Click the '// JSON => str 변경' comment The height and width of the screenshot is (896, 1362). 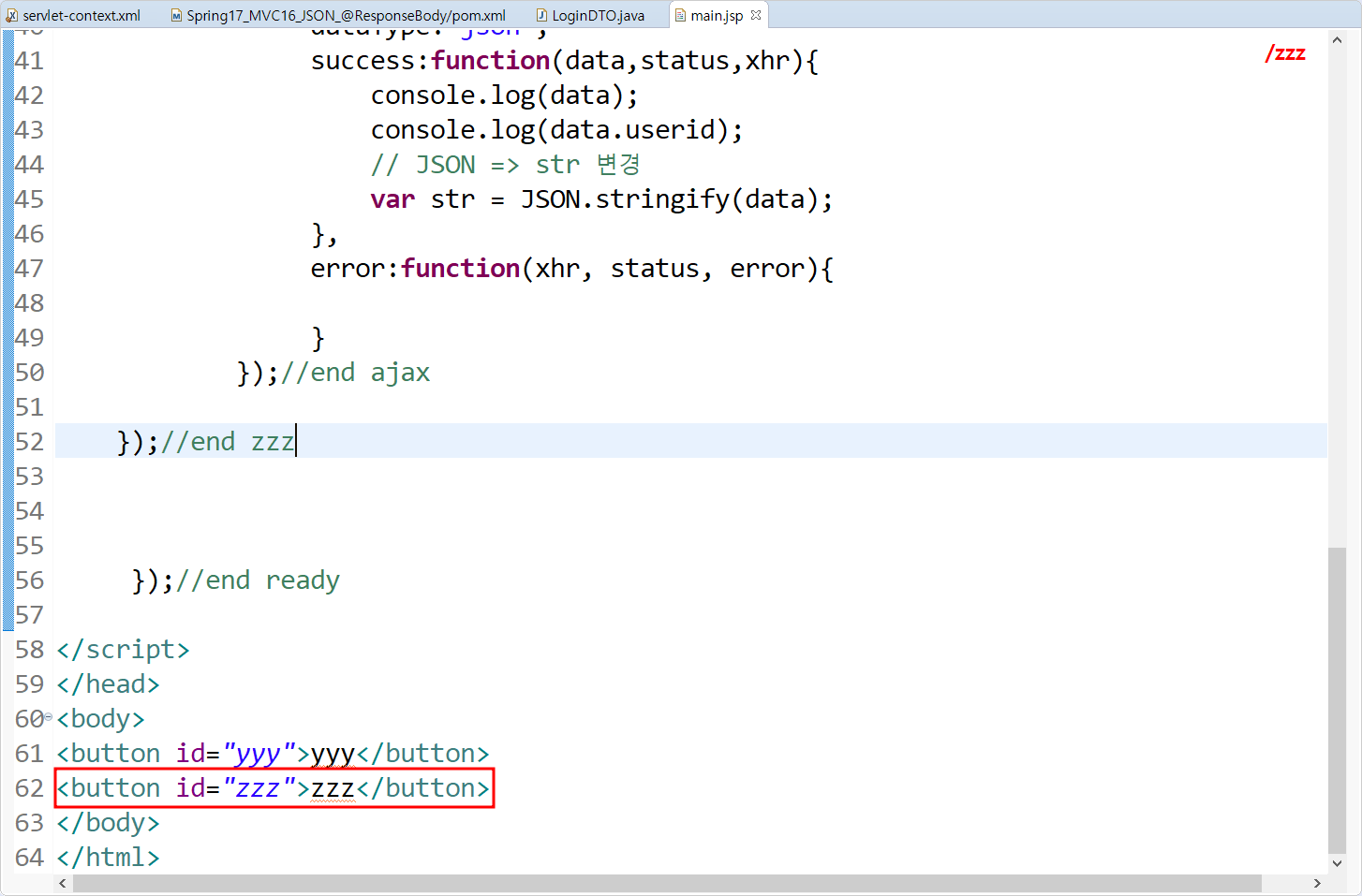click(x=506, y=165)
